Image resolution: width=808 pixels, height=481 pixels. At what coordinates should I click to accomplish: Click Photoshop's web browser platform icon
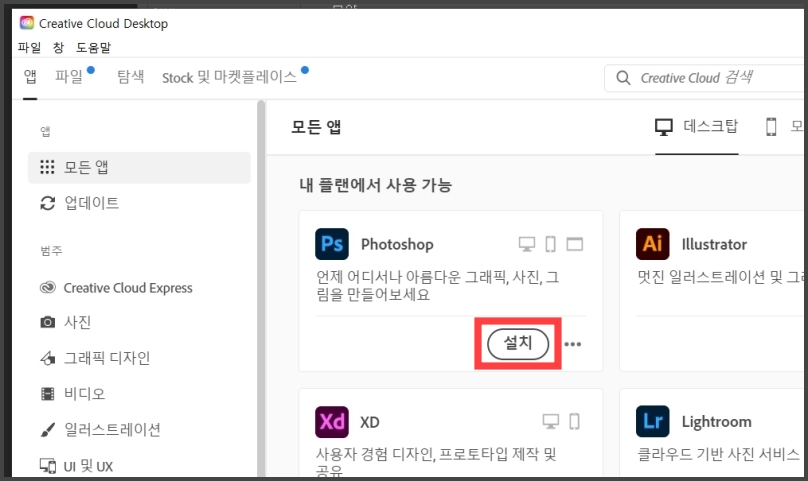click(575, 244)
